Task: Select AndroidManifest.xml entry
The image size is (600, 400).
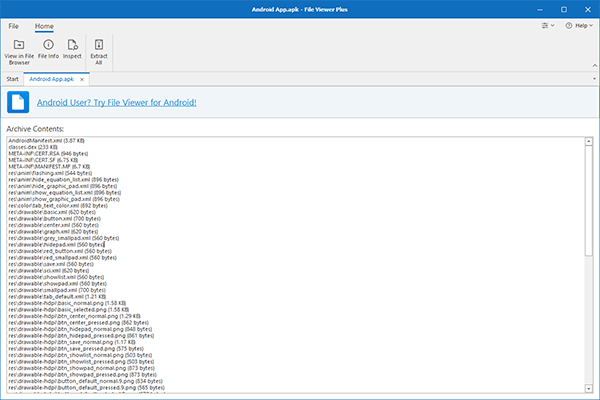Action: pyautogui.click(x=46, y=141)
